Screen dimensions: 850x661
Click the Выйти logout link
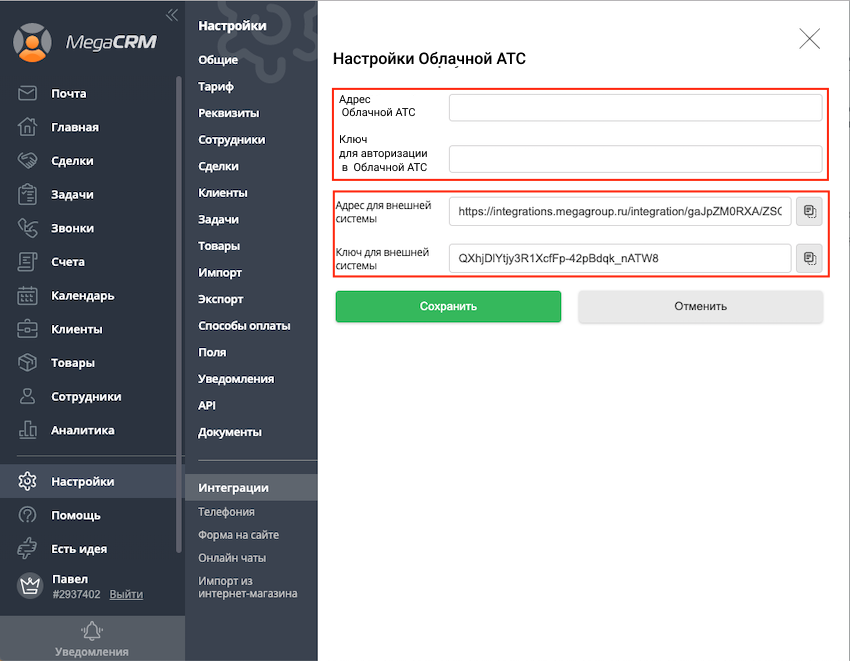126,594
